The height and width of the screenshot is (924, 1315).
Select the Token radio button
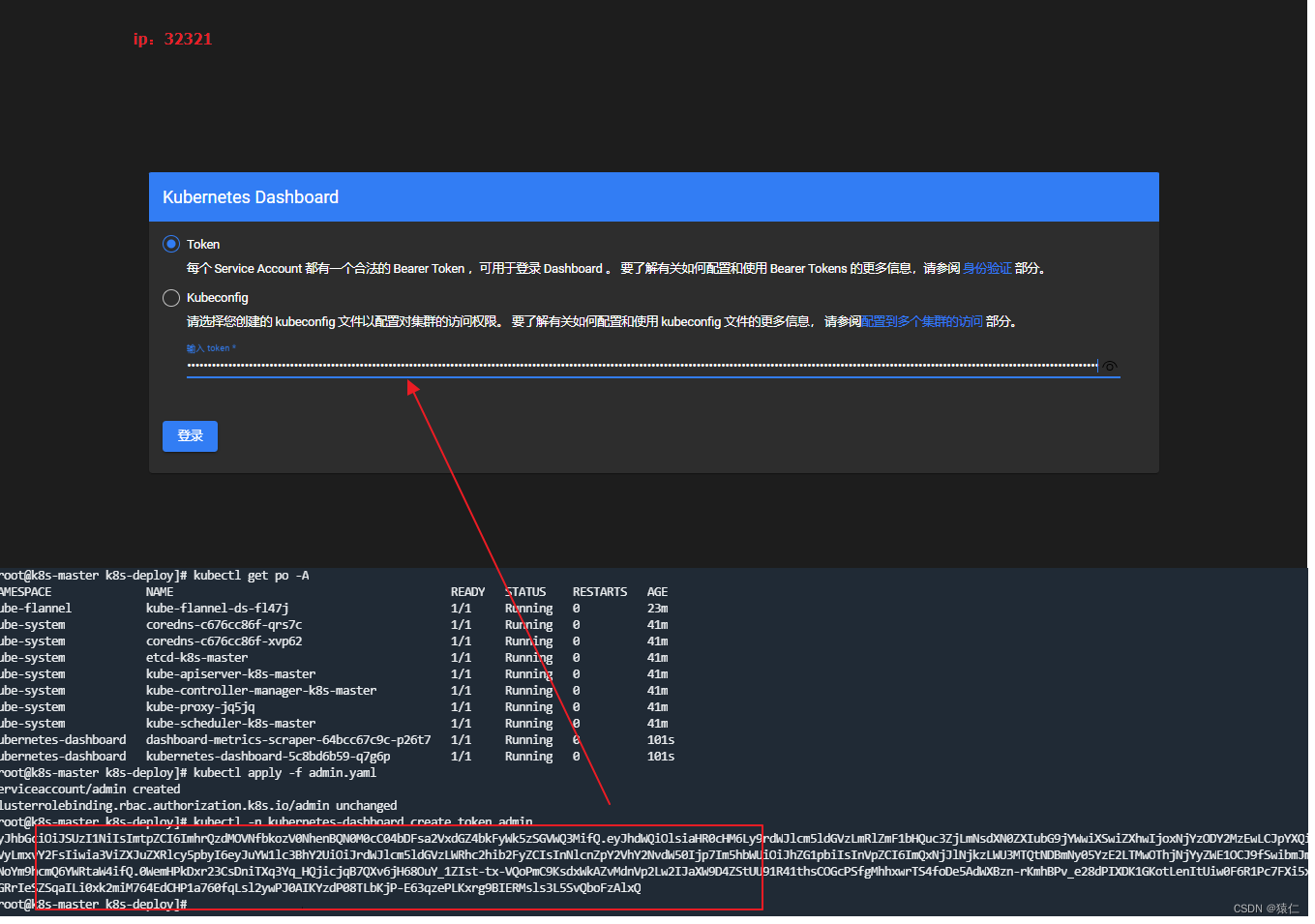click(171, 244)
